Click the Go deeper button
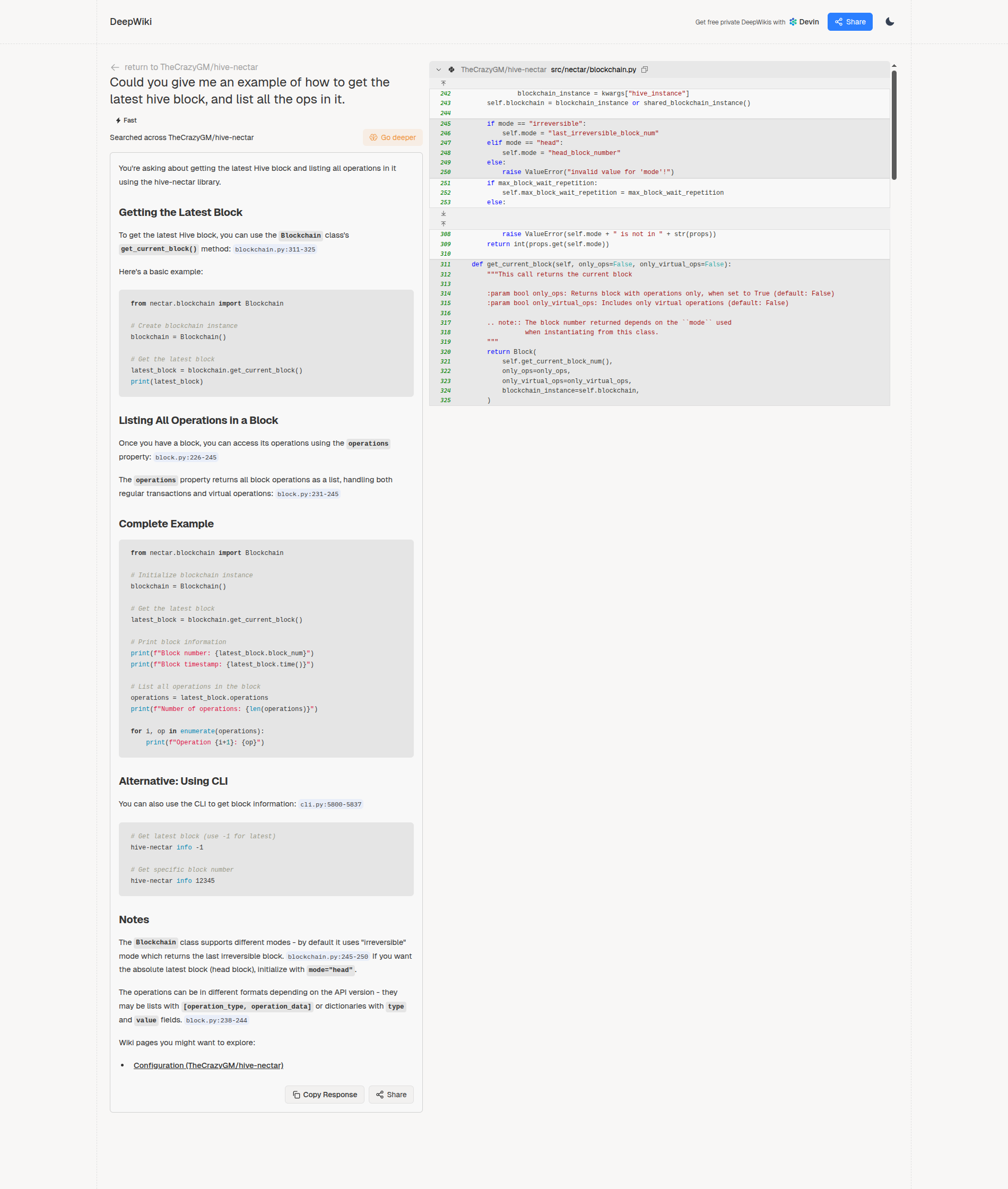Image resolution: width=1008 pixels, height=1189 pixels. pyautogui.click(x=392, y=138)
